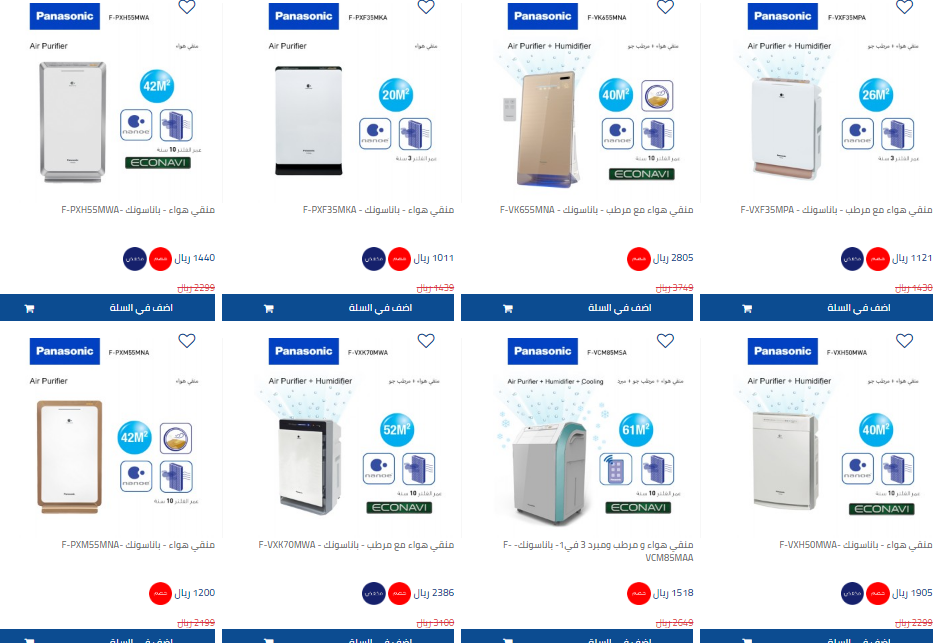Screen dimensions: 951x643
Task: Click cart icon under F-VK655MNA purifier
Action: [508, 308]
